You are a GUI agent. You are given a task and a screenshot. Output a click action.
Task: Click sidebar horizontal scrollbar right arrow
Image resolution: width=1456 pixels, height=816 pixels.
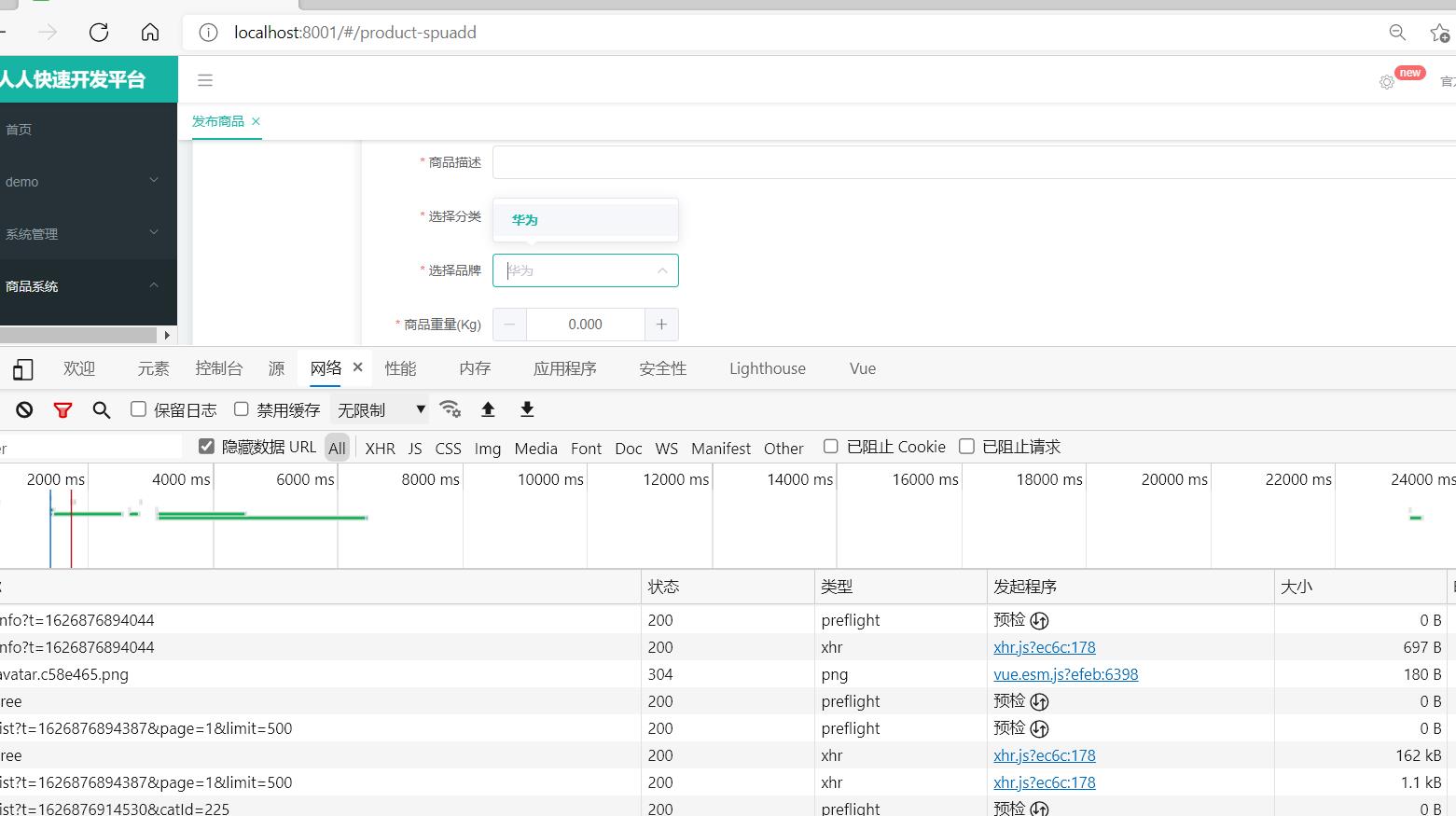click(x=167, y=335)
